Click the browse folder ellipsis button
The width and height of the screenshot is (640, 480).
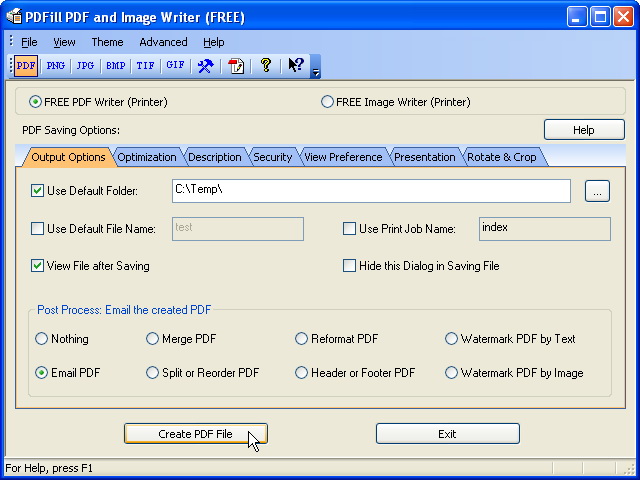pos(597,191)
